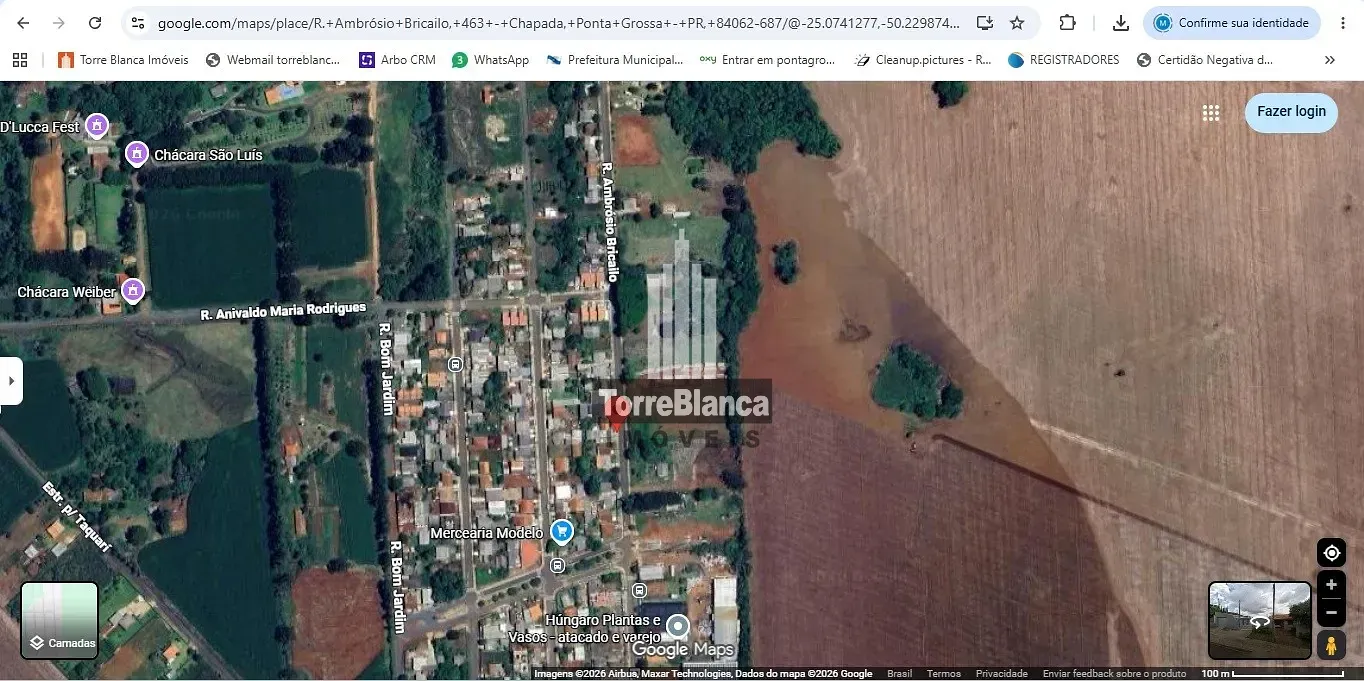Open the Street View preview thumbnail
Viewport: 1364px width, 681px height.
point(1259,620)
